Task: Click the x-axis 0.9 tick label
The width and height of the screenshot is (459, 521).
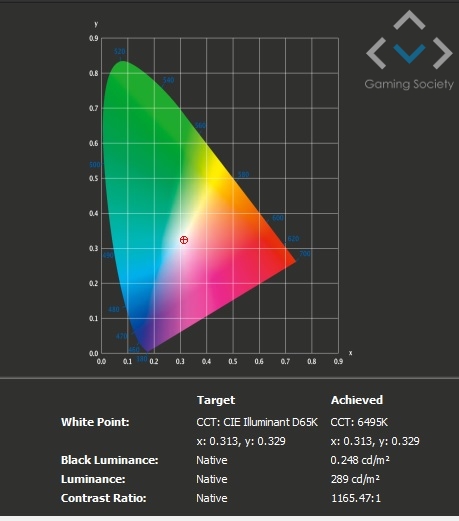Action: click(338, 361)
